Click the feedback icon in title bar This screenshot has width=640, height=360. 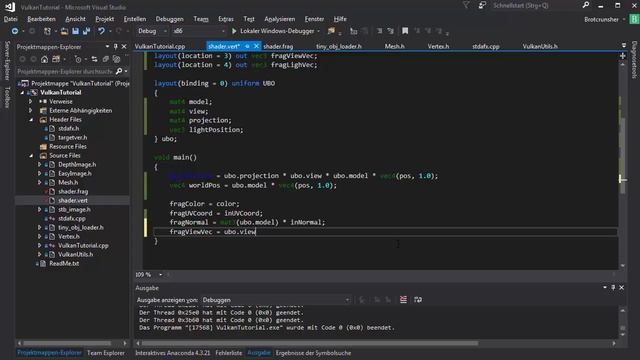[x=482, y=5]
